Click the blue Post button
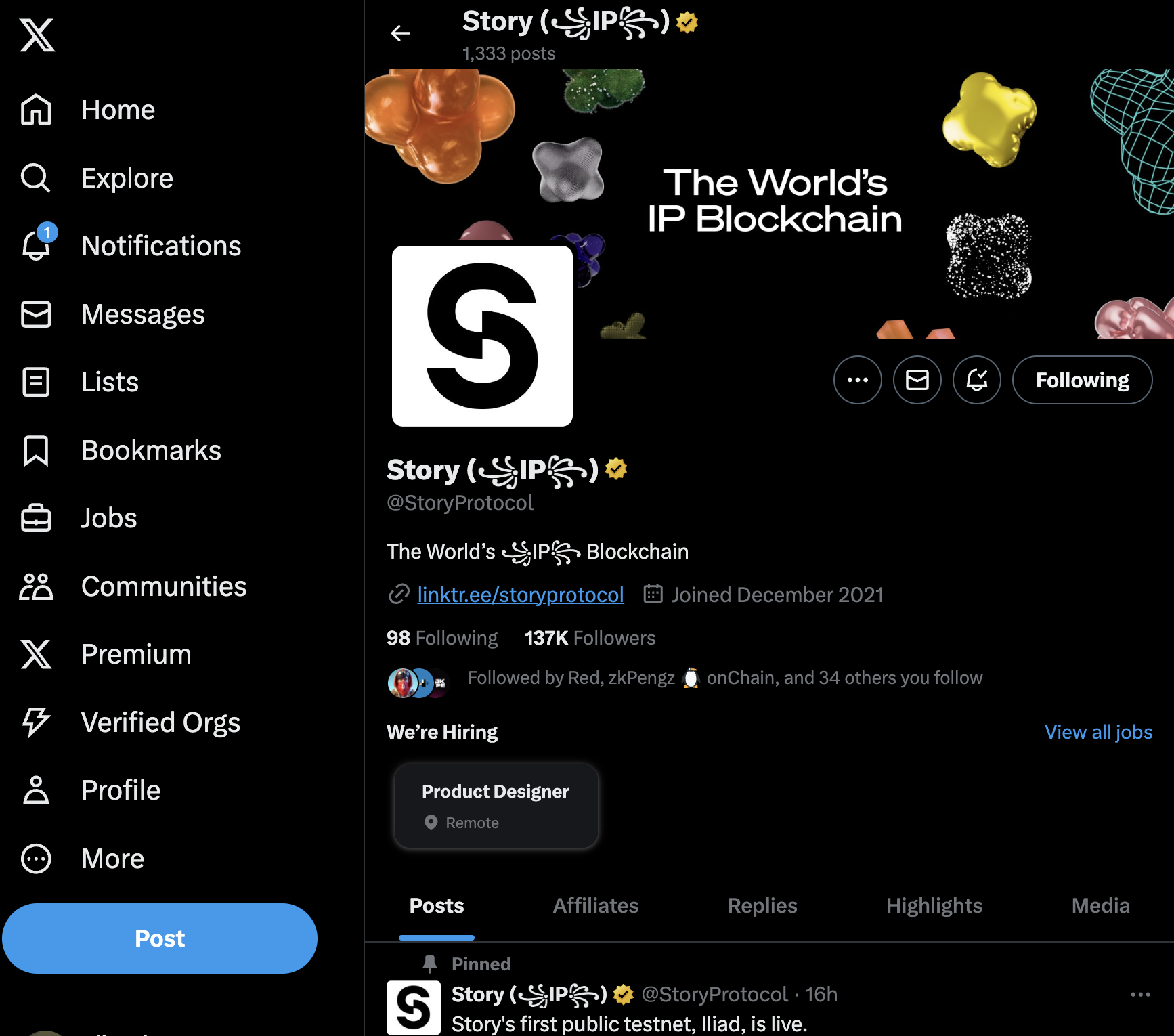The image size is (1174, 1036). tap(160, 938)
